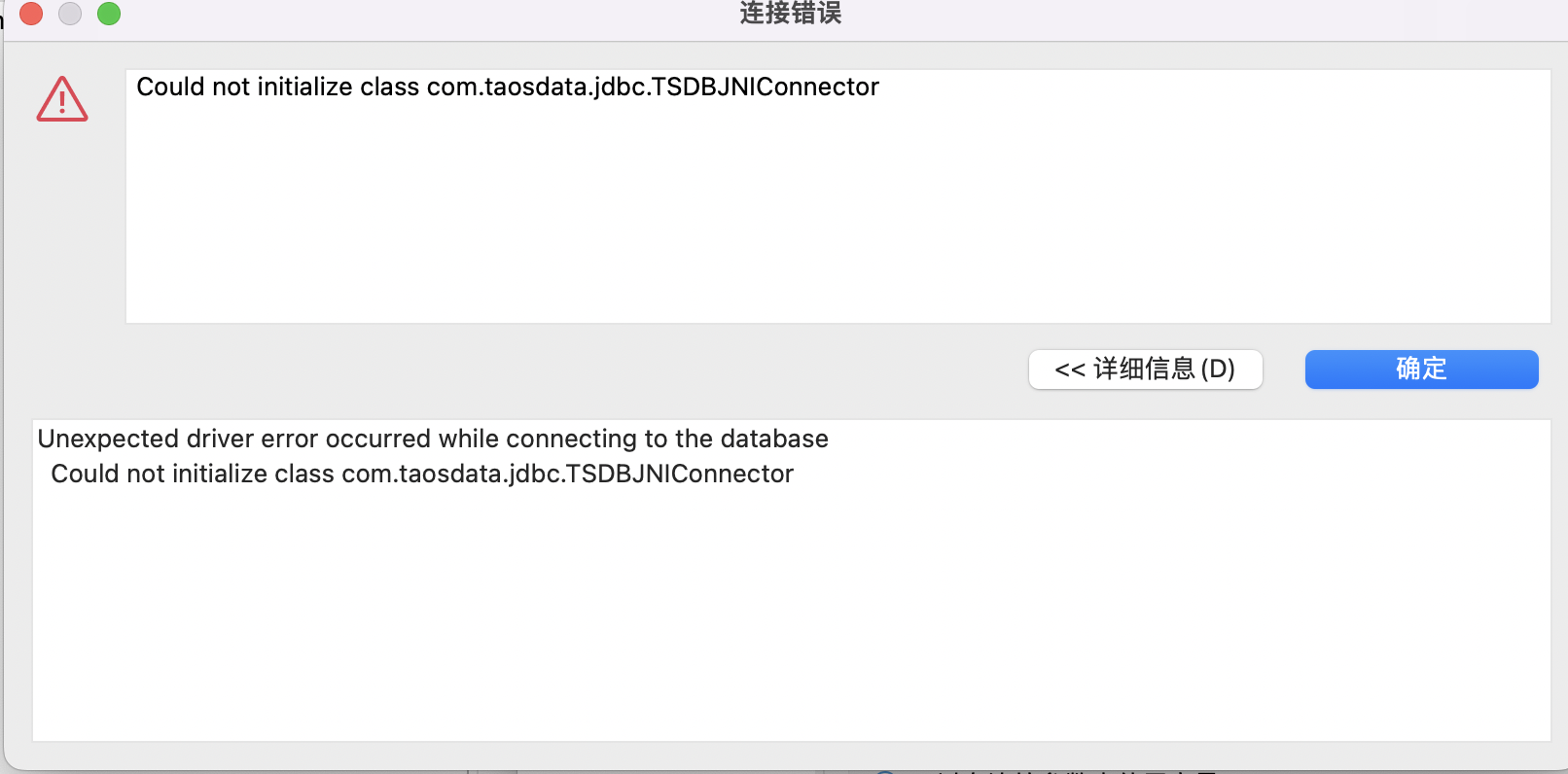Click the Unexpected driver error detail line

click(432, 439)
